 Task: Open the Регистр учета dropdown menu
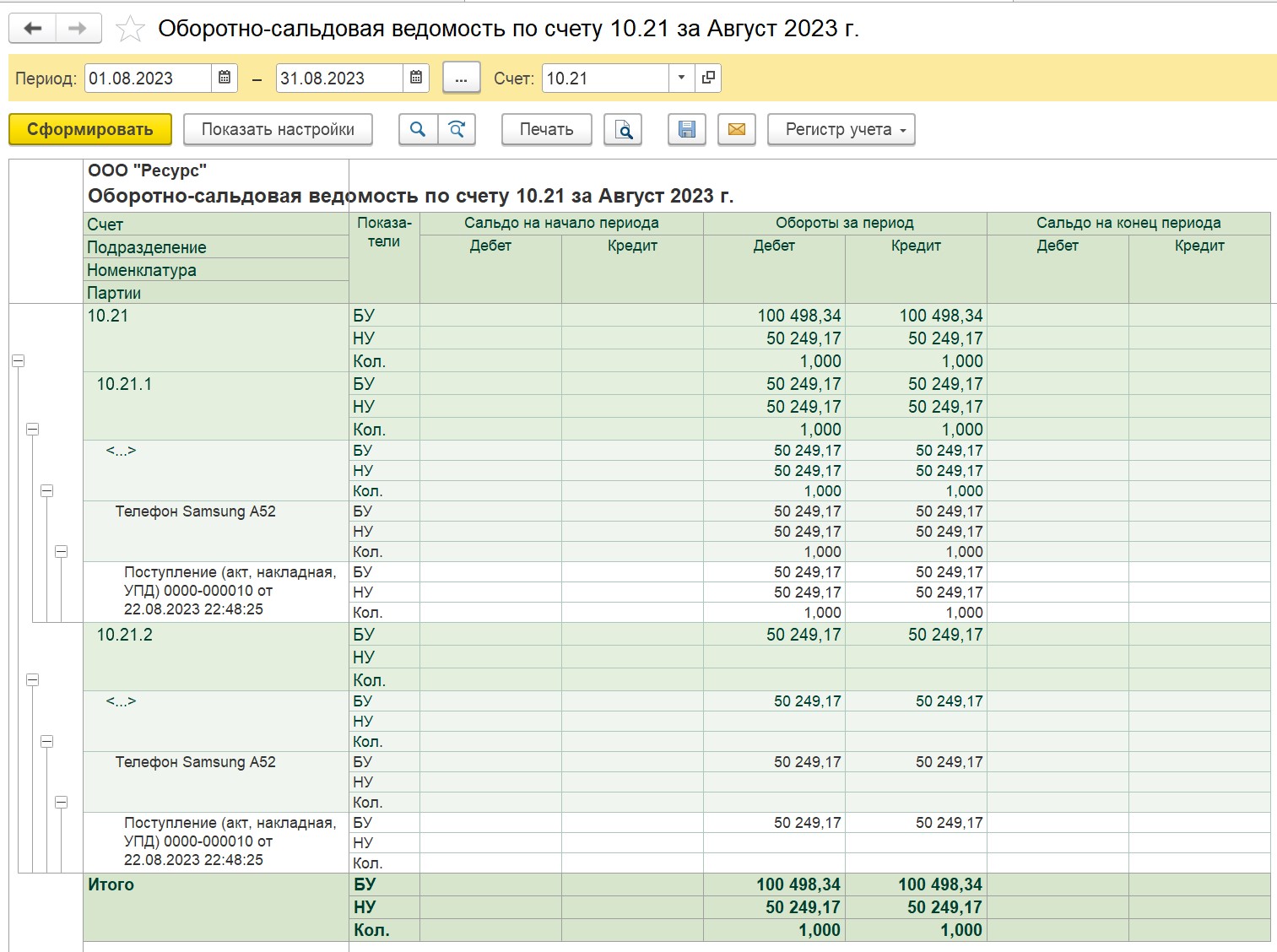pyautogui.click(x=841, y=129)
